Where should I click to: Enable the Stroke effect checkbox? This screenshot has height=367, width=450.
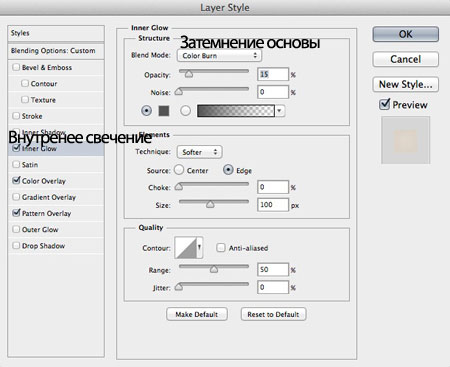point(16,116)
